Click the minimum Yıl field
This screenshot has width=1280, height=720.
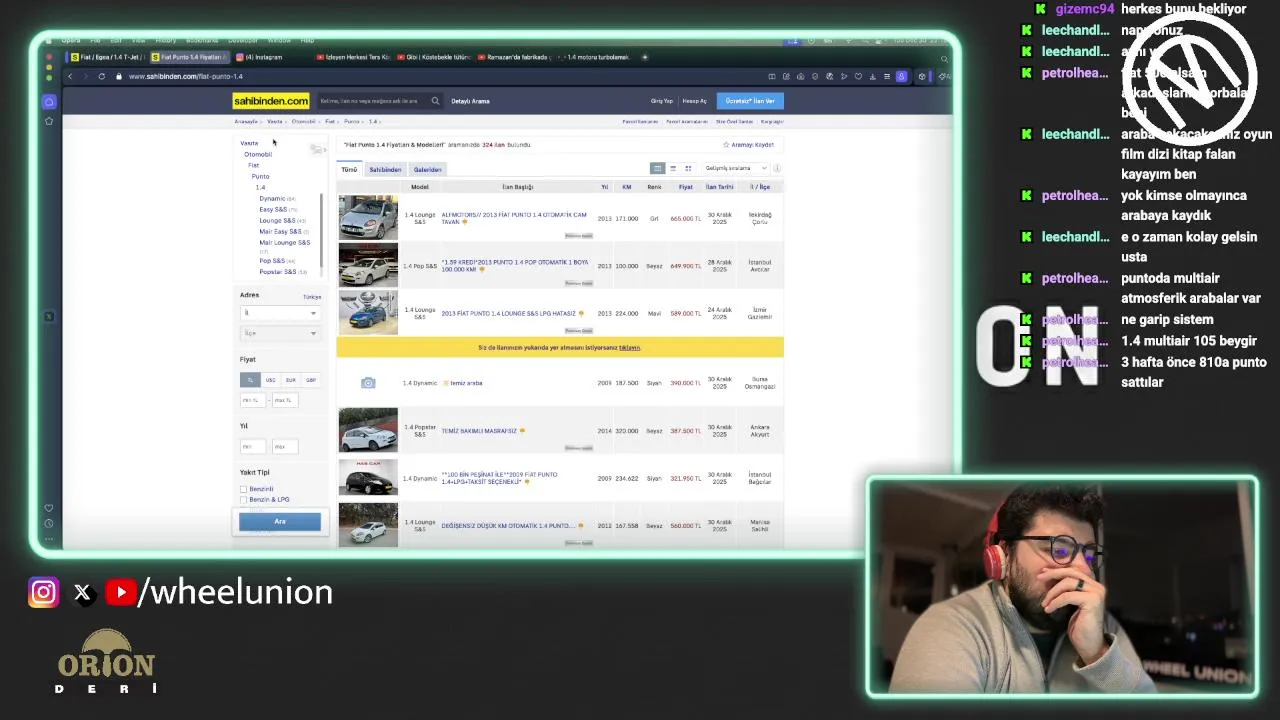(x=252, y=447)
